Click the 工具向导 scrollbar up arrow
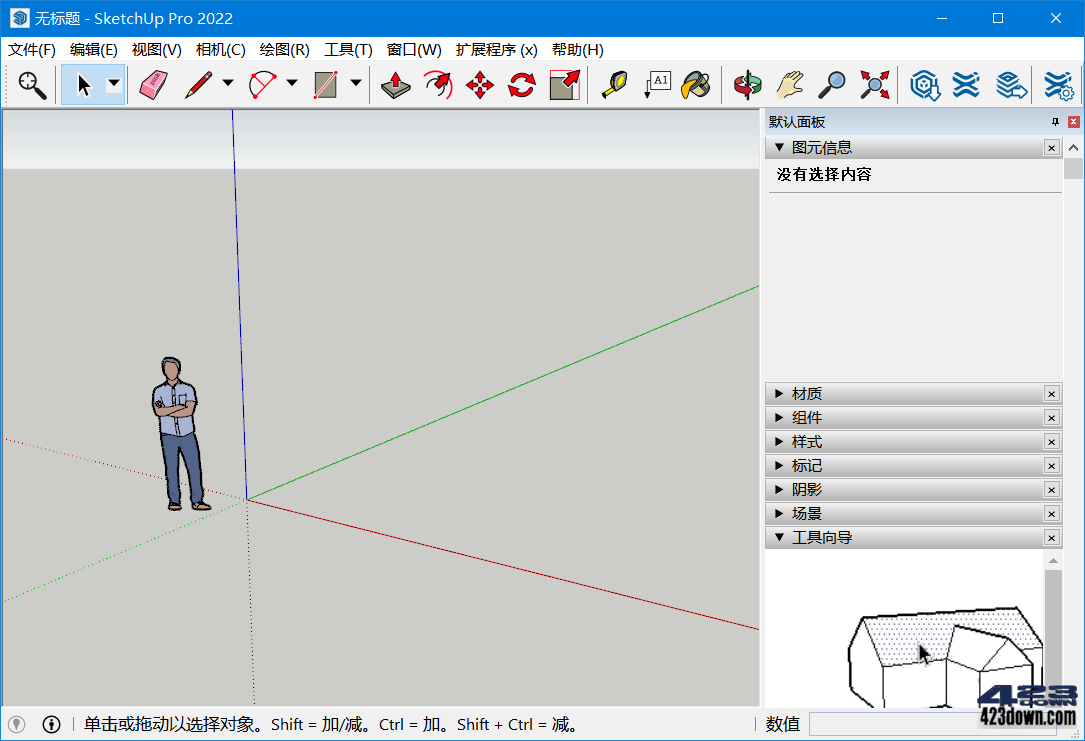The height and width of the screenshot is (741, 1085). tap(1053, 560)
